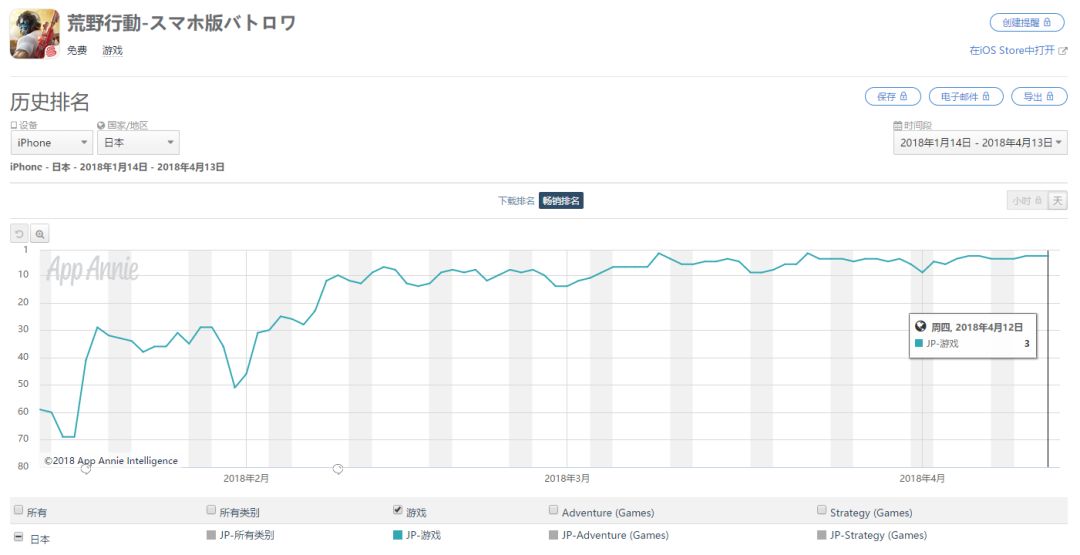Click the calendar icon above the date range
1080x555 pixels.
click(x=897, y=125)
